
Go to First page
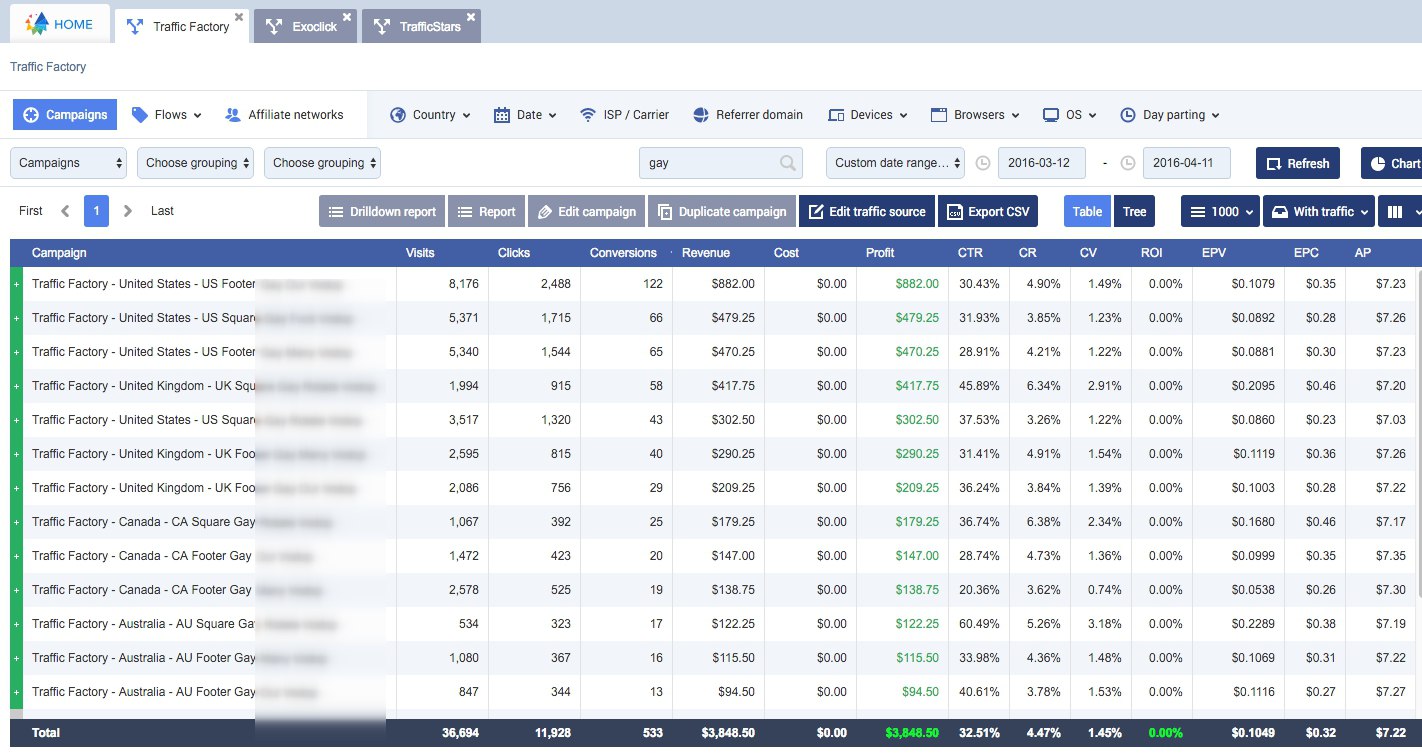click(31, 211)
